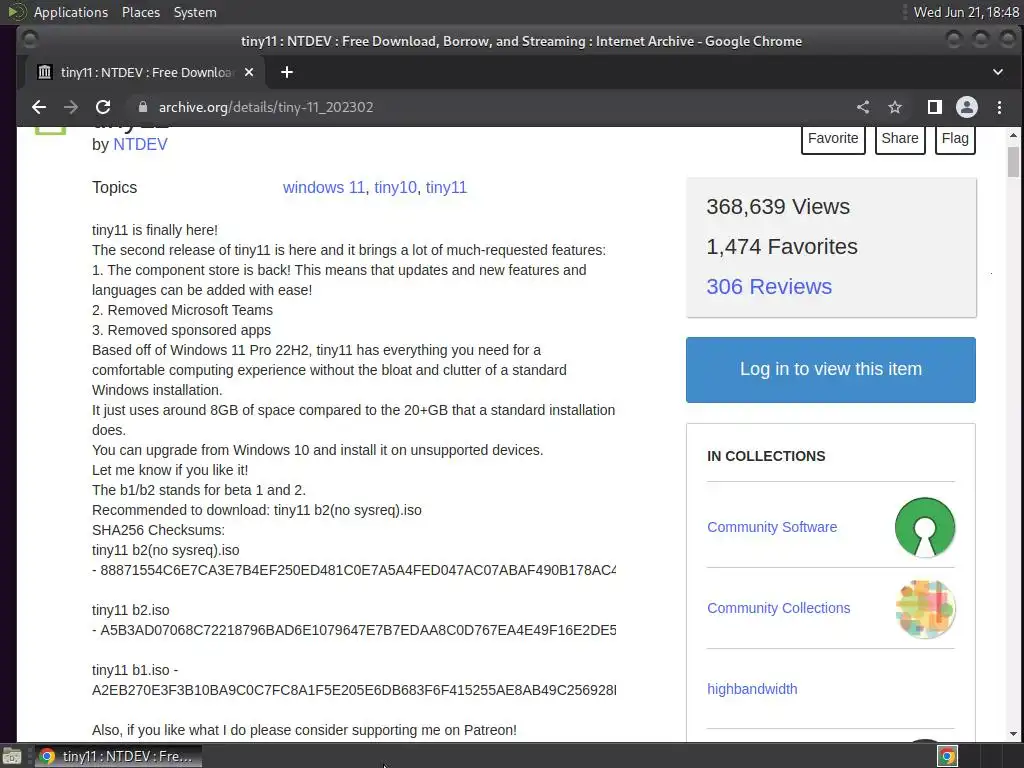Screen dimensions: 1024x768
Task: Click the 'tiny11 b2.iso' filename line
Action: [x=131, y=610]
